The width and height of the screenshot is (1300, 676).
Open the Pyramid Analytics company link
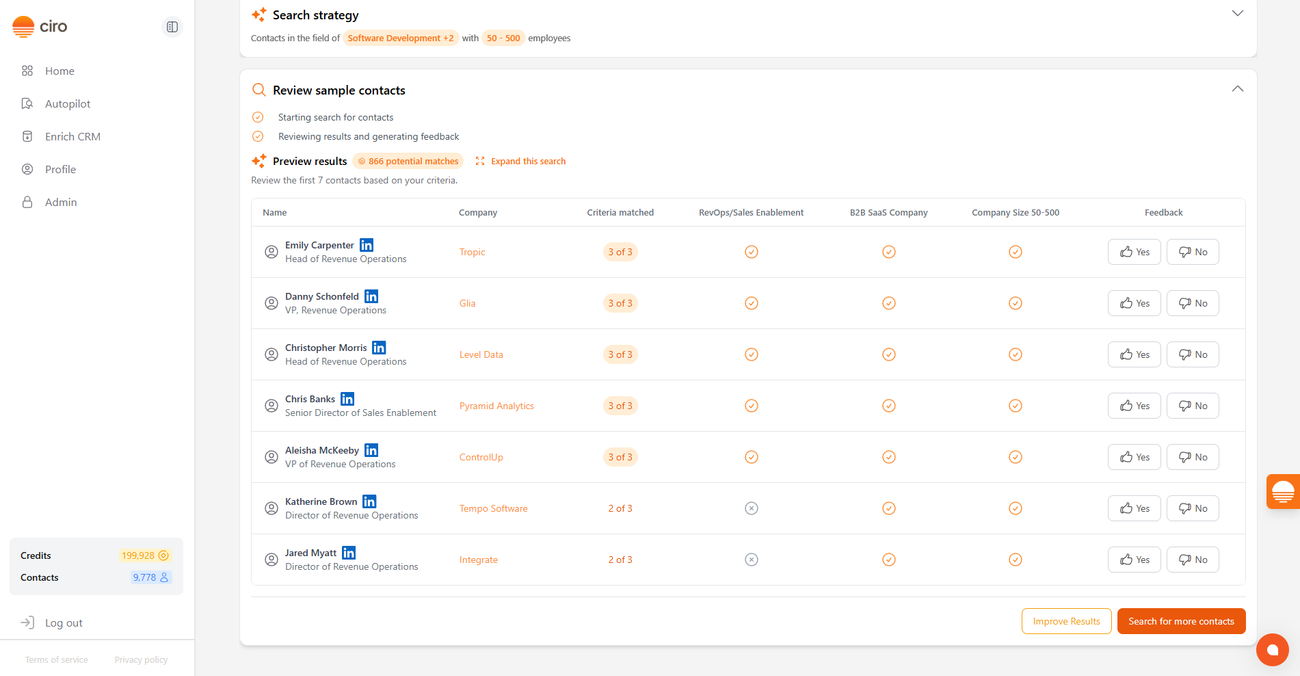[496, 406]
